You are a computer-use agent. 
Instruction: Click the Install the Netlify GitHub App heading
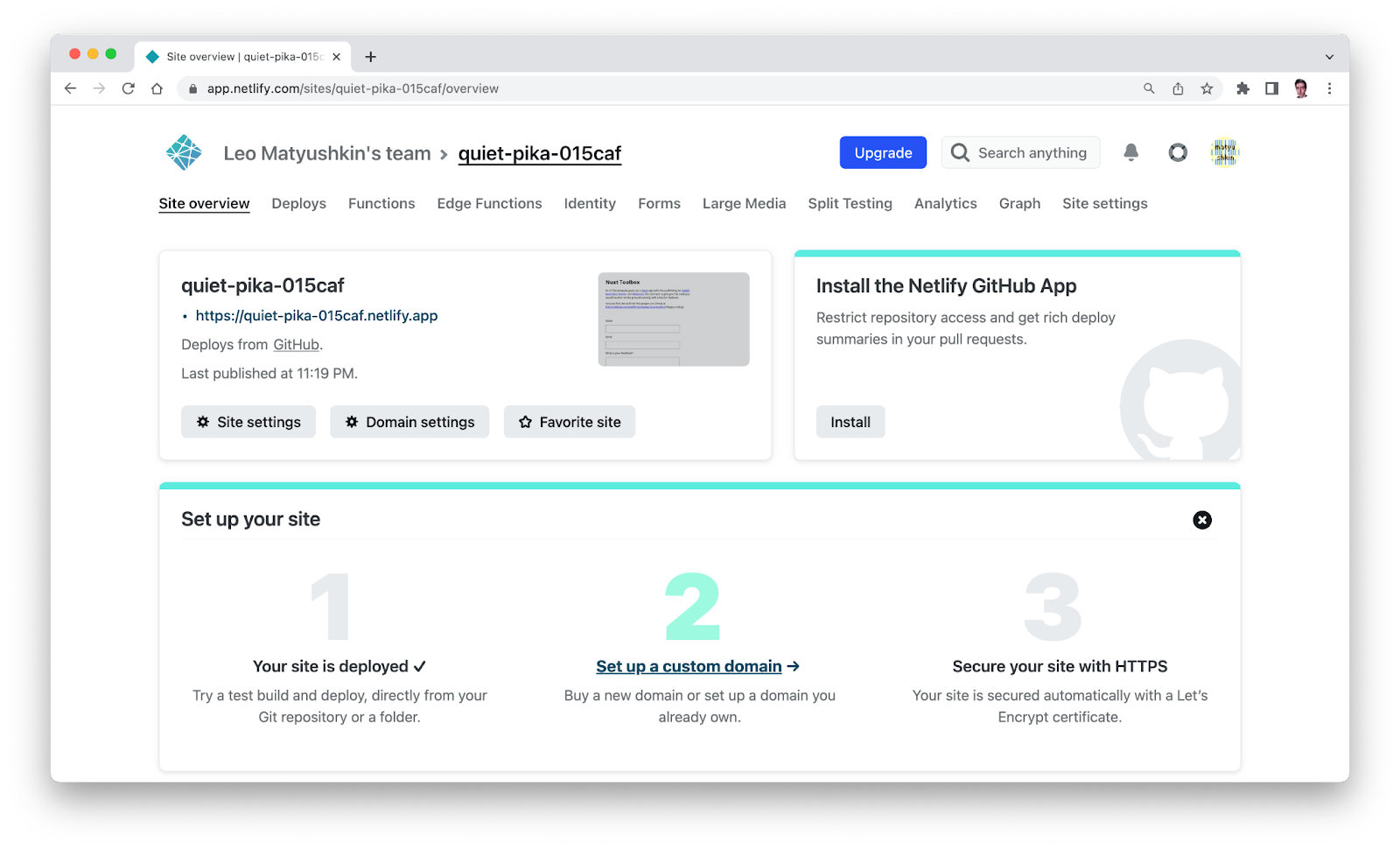[x=947, y=286]
